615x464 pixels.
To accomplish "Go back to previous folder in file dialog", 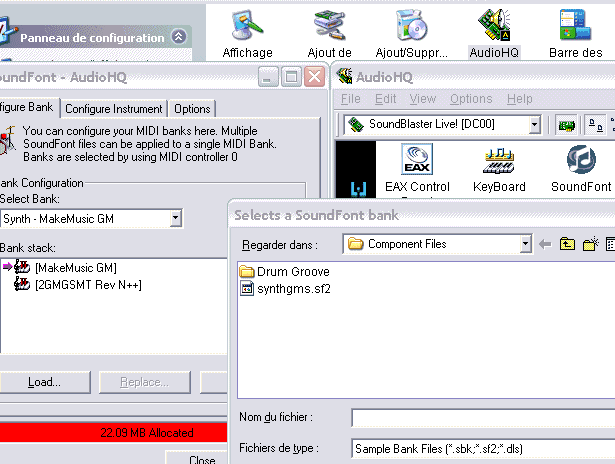I will click(545, 244).
